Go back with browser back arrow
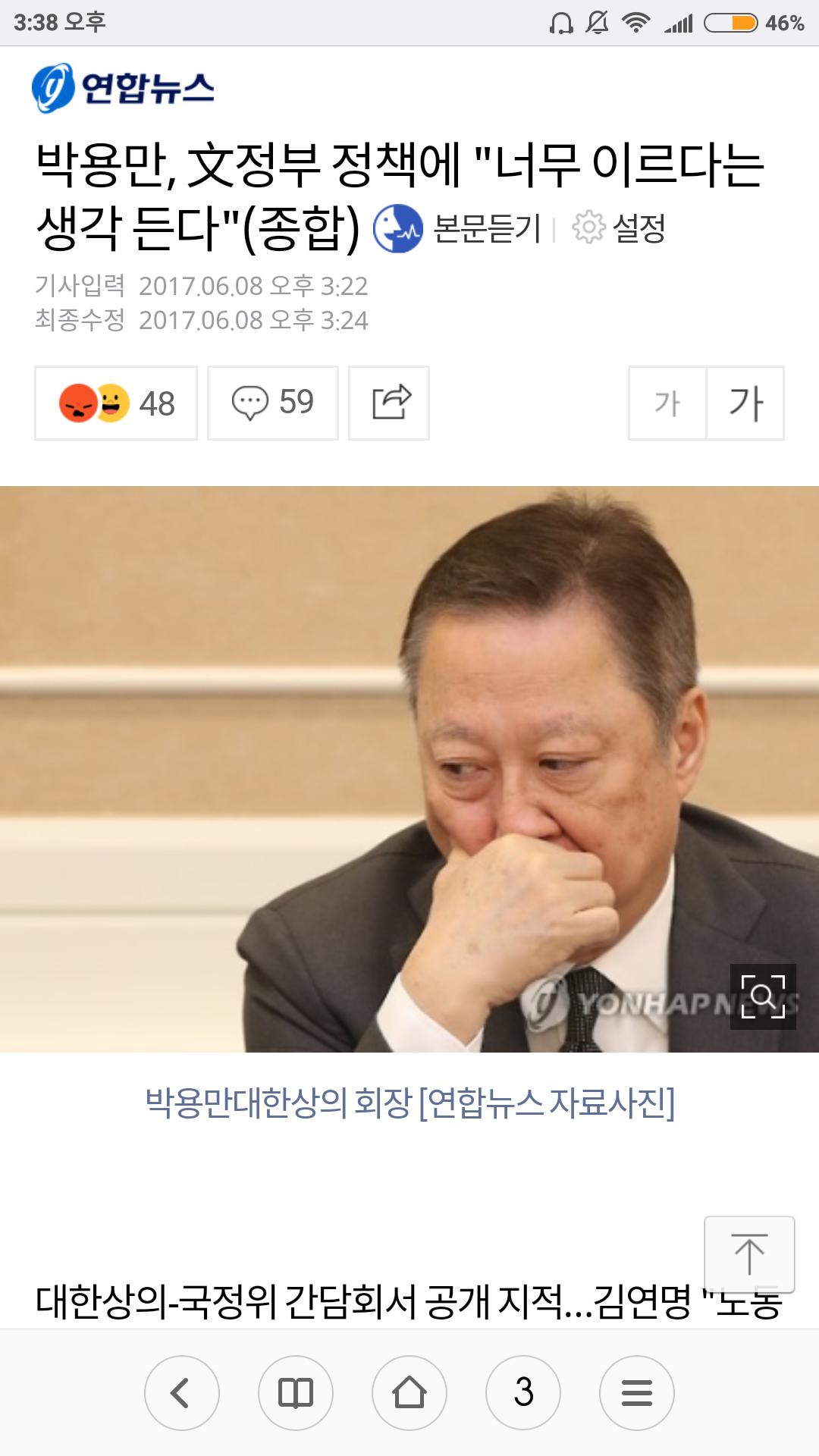 182,1393
